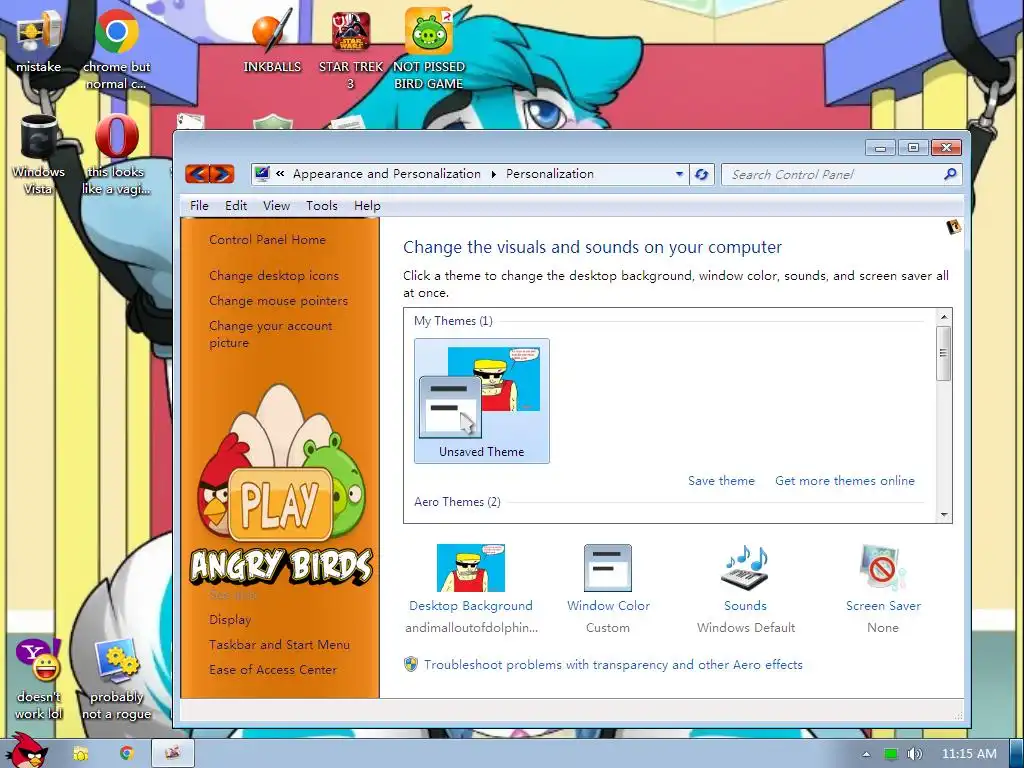
Task: Select NOT PISSED BIRD GAME icon
Action: pyautogui.click(x=428, y=49)
